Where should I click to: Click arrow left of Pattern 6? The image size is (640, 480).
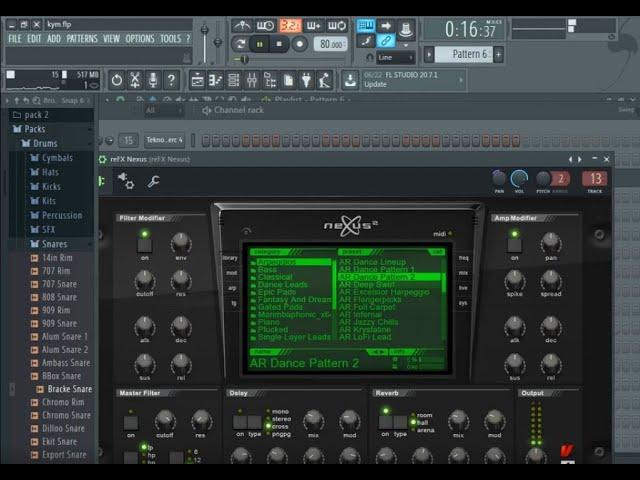[429, 54]
